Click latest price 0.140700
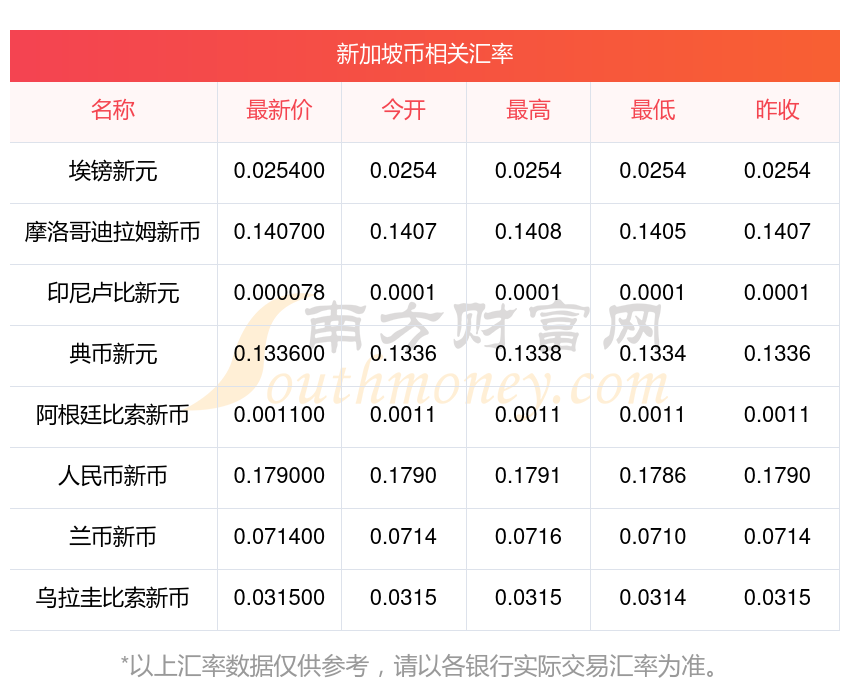The width and height of the screenshot is (850, 698). click(x=279, y=232)
